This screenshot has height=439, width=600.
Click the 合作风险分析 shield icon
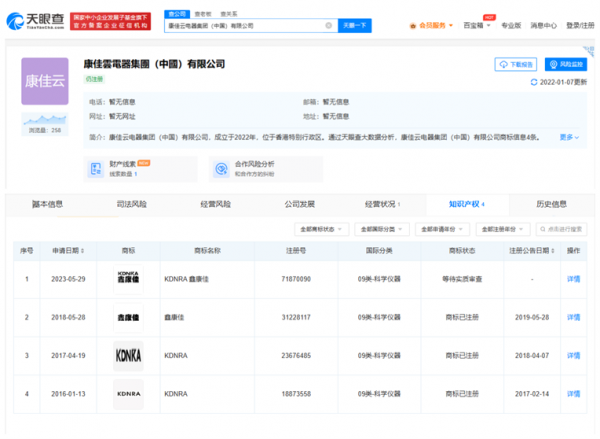coord(221,169)
